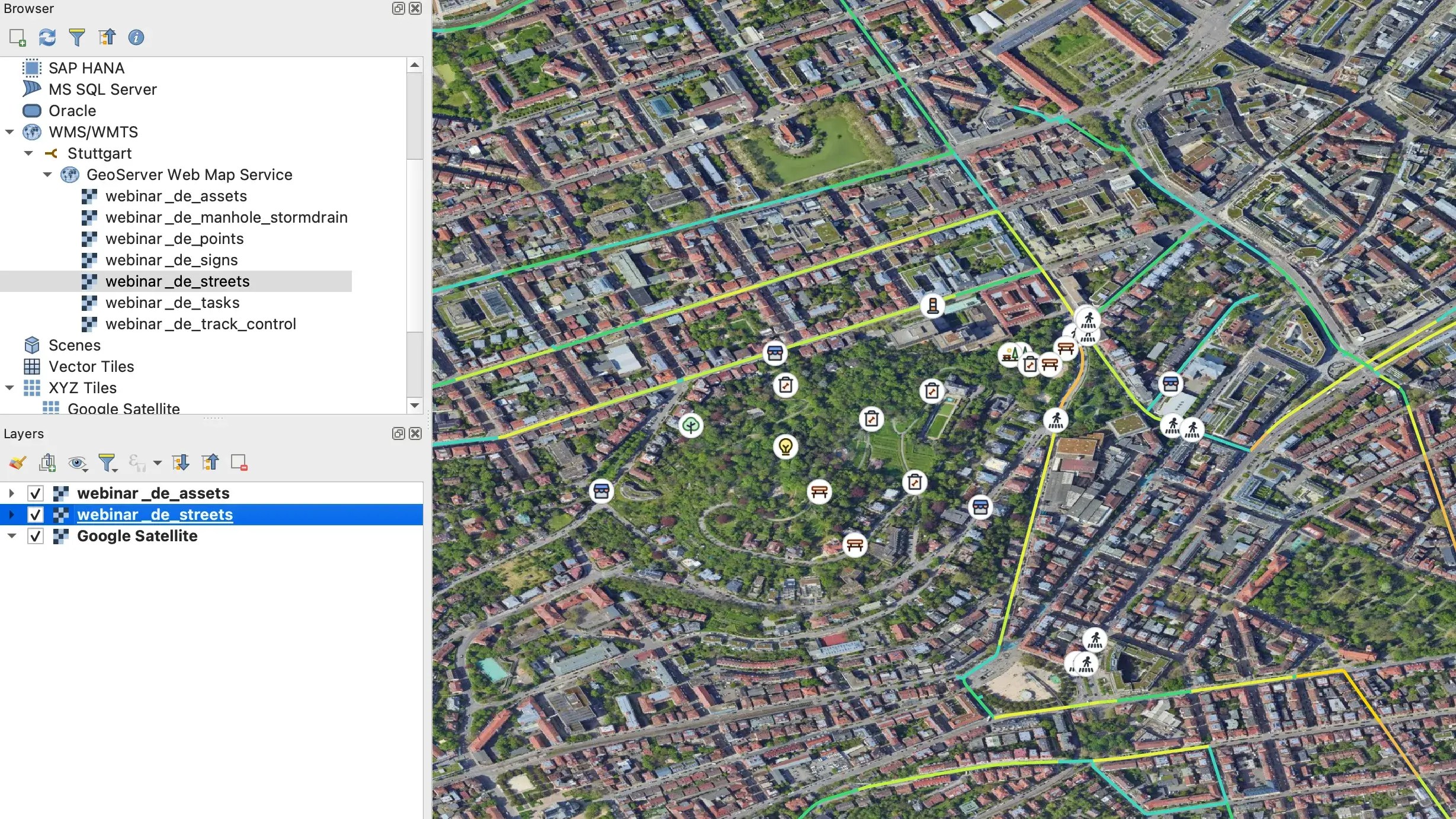
Task: Click the Vector Tiles browser entry
Action: click(91, 367)
